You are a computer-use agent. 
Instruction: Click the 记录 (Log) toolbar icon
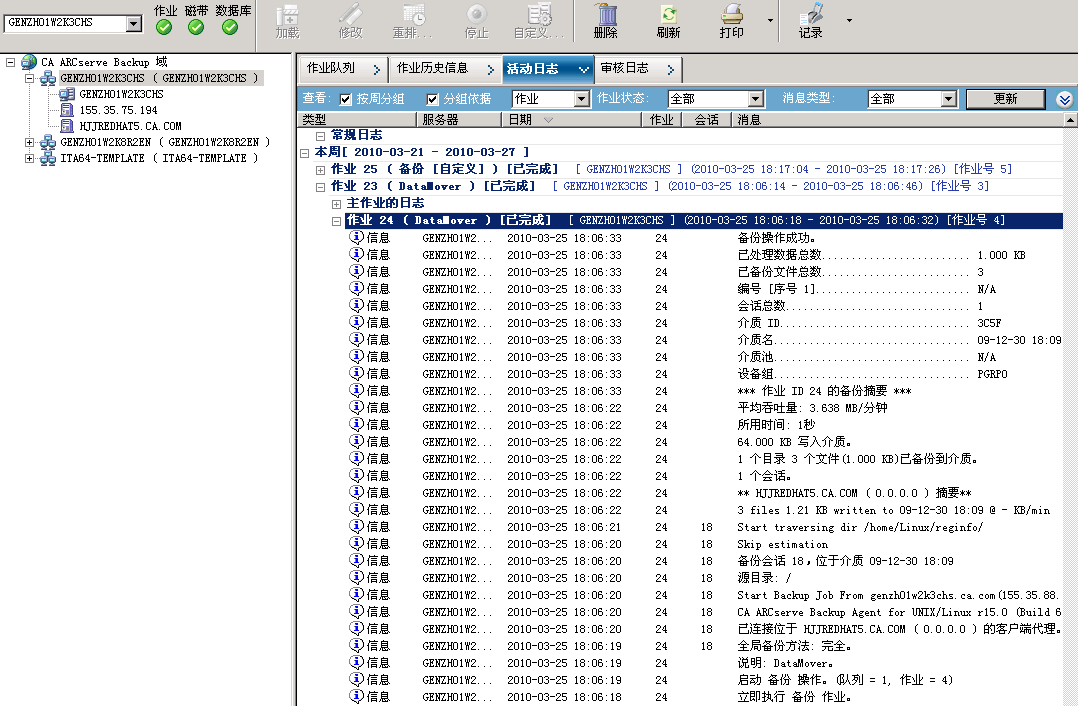pyautogui.click(x=811, y=15)
